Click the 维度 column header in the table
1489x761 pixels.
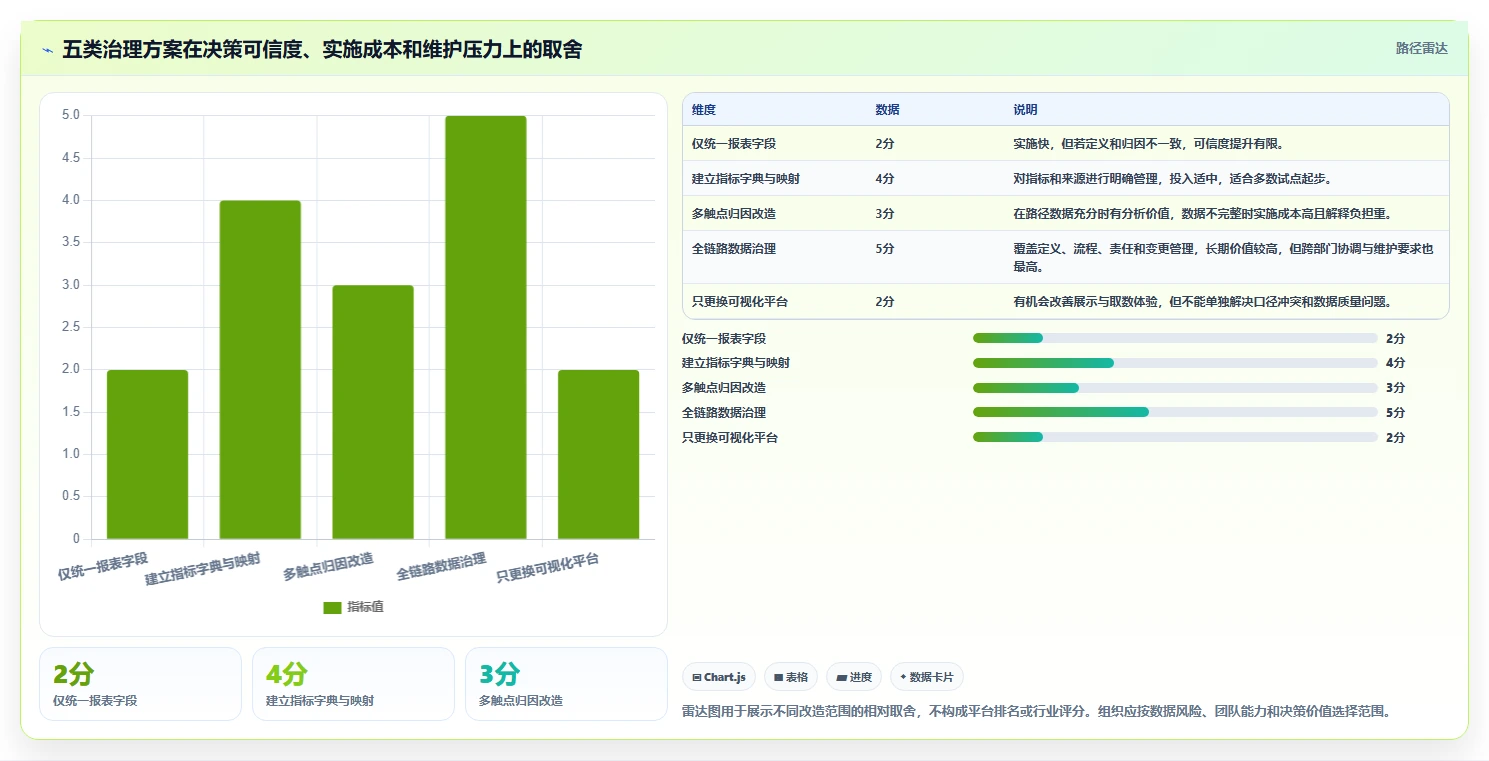tap(704, 110)
